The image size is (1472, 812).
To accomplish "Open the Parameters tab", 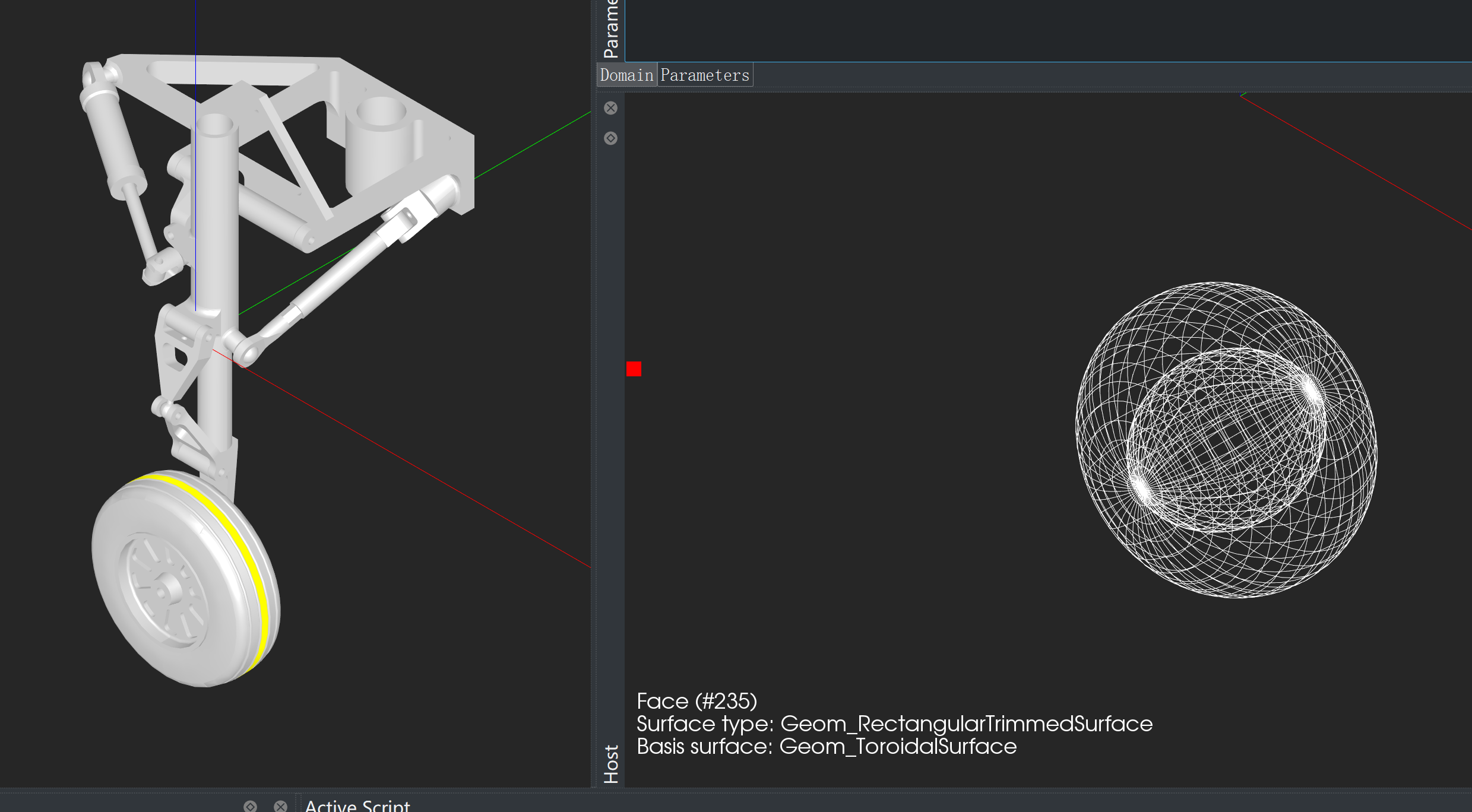I will [x=705, y=75].
